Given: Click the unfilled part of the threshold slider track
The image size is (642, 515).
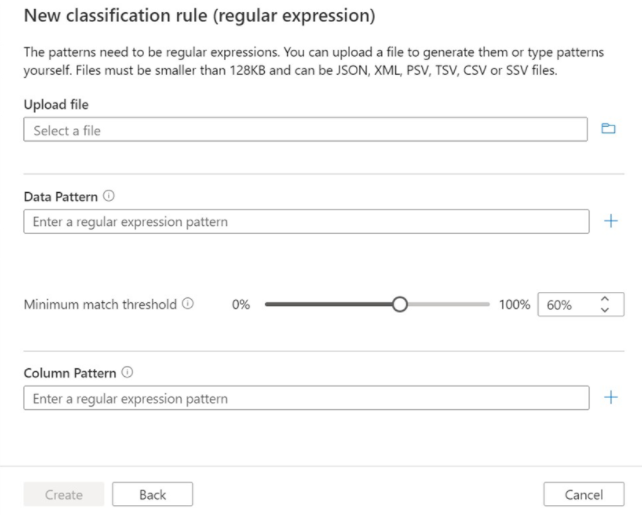Looking at the screenshot, I should pyautogui.click(x=448, y=305).
